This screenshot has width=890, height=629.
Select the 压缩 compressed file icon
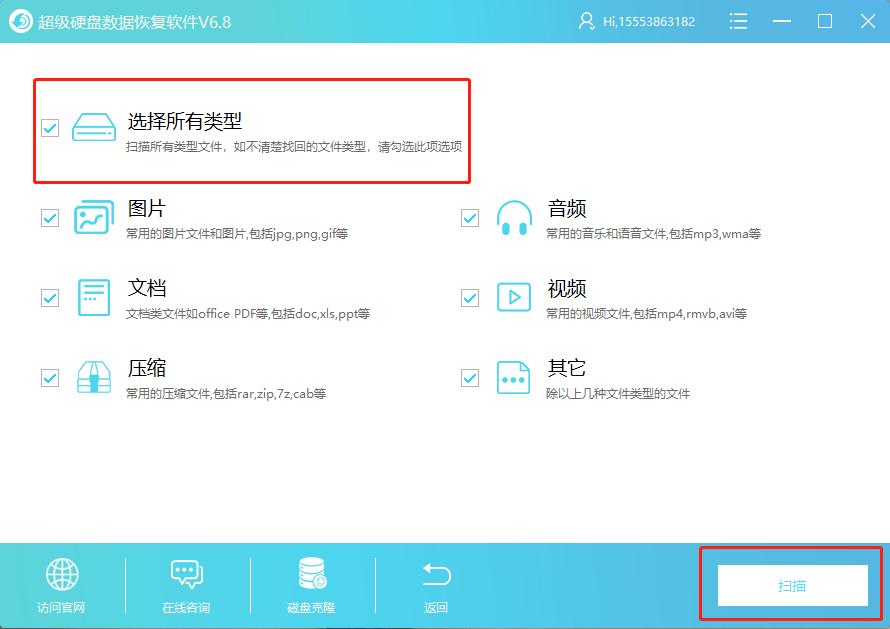pos(93,377)
